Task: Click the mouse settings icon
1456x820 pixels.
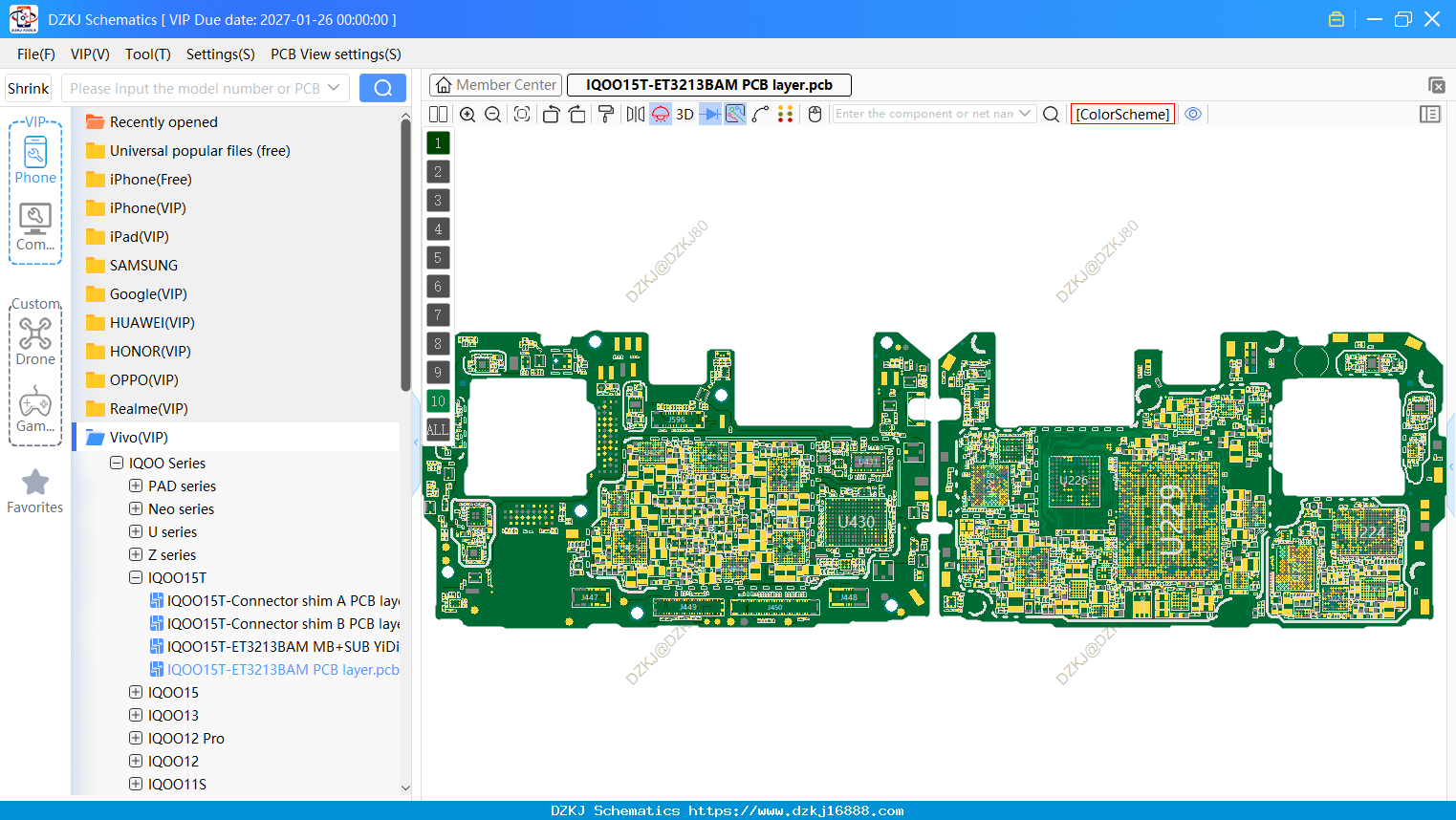Action: [x=815, y=114]
